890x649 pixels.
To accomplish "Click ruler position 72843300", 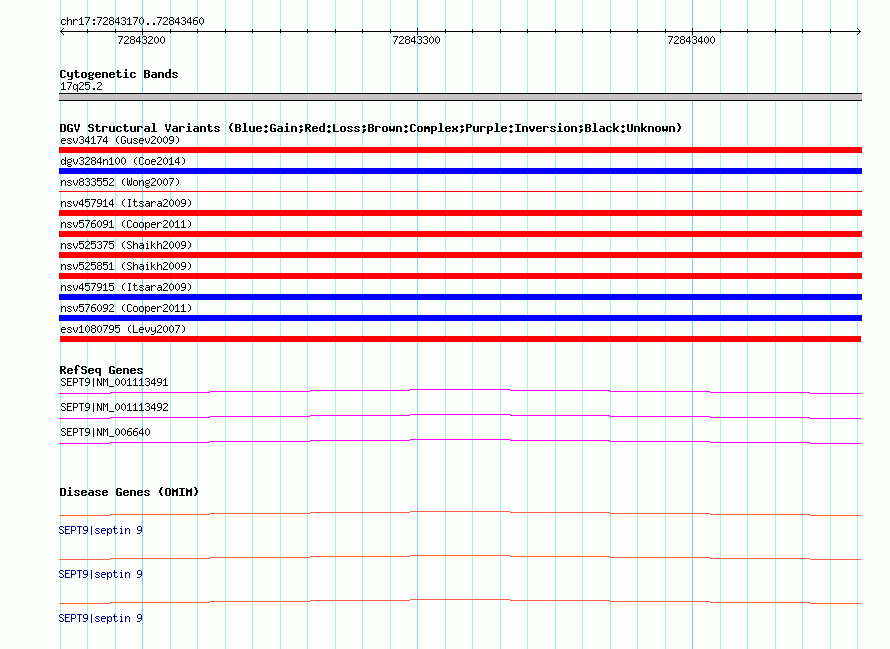I will [417, 40].
